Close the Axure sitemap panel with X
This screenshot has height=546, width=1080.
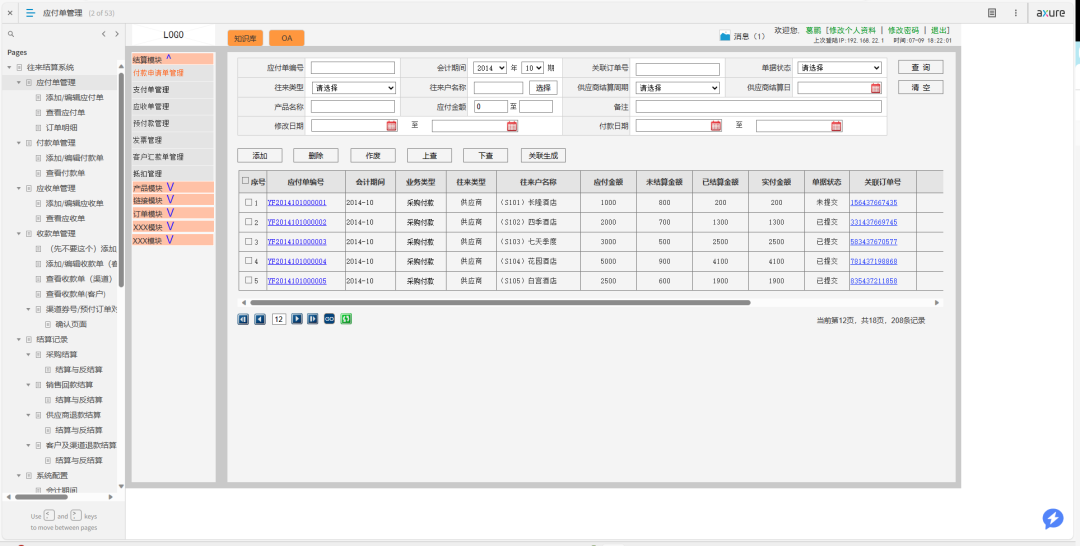point(9,12)
